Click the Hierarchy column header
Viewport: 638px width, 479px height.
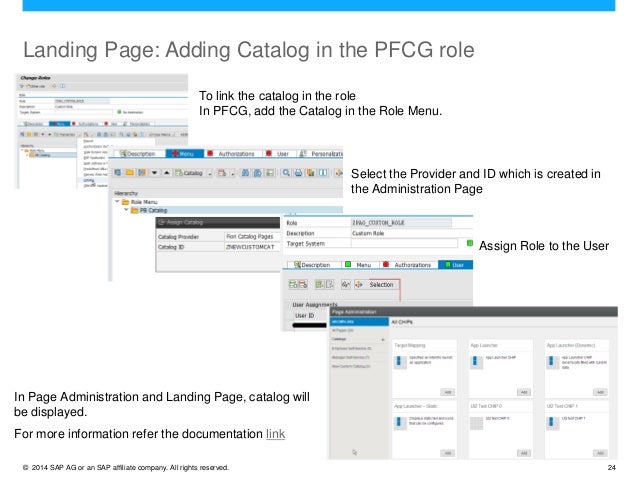coord(126,193)
